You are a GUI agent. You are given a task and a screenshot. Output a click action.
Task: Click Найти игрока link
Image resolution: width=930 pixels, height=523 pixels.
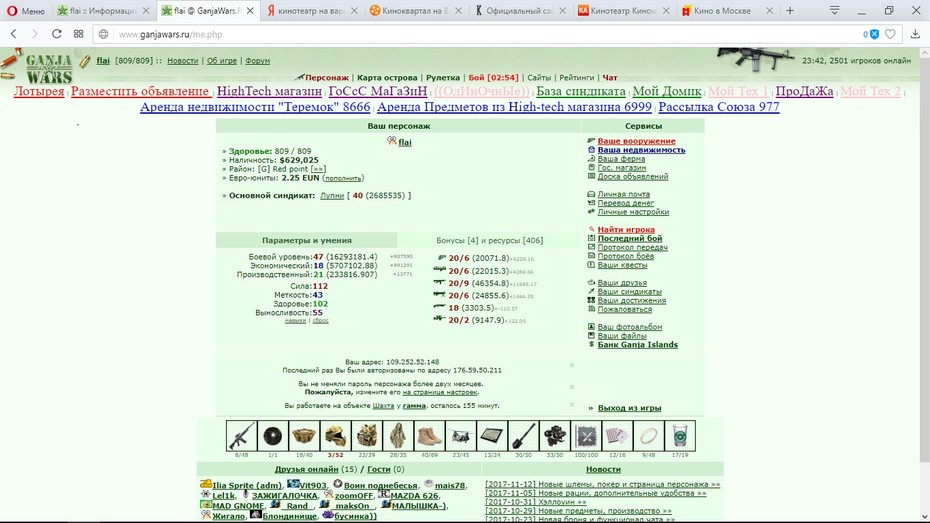(626, 229)
